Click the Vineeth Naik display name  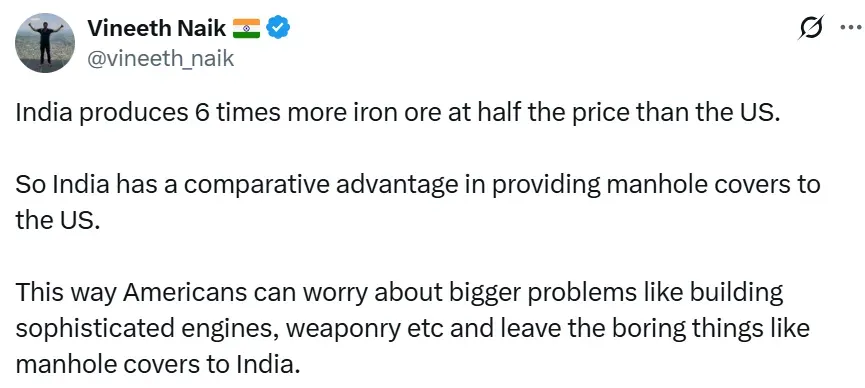[x=157, y=28]
